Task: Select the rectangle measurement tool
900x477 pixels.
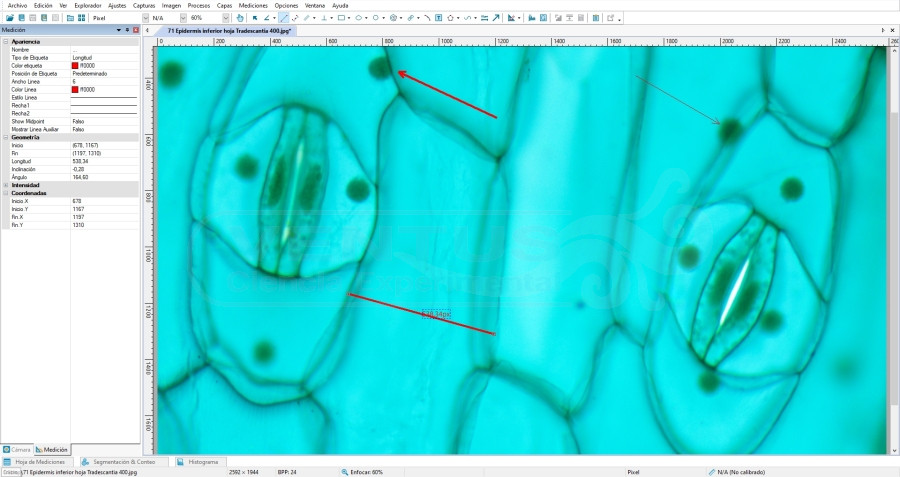Action: [x=341, y=18]
